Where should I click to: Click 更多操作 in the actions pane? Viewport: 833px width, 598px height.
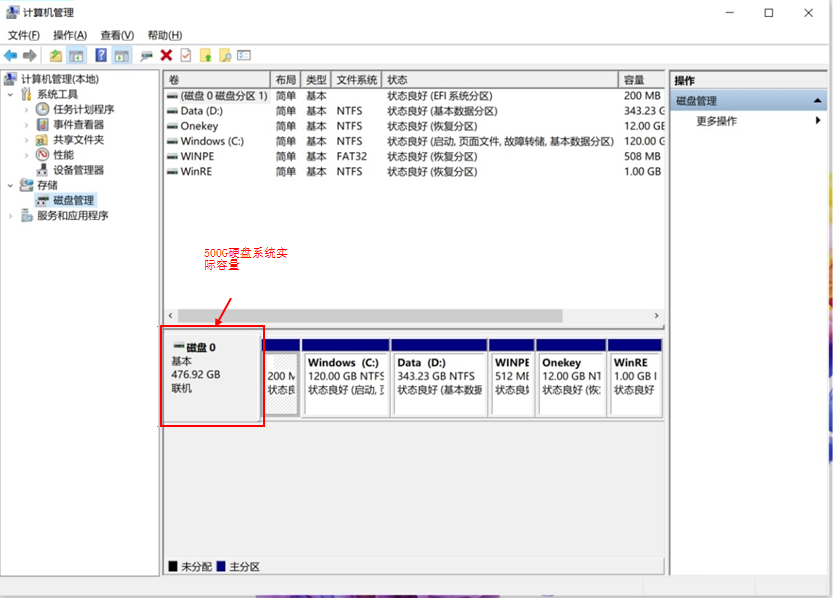click(717, 121)
